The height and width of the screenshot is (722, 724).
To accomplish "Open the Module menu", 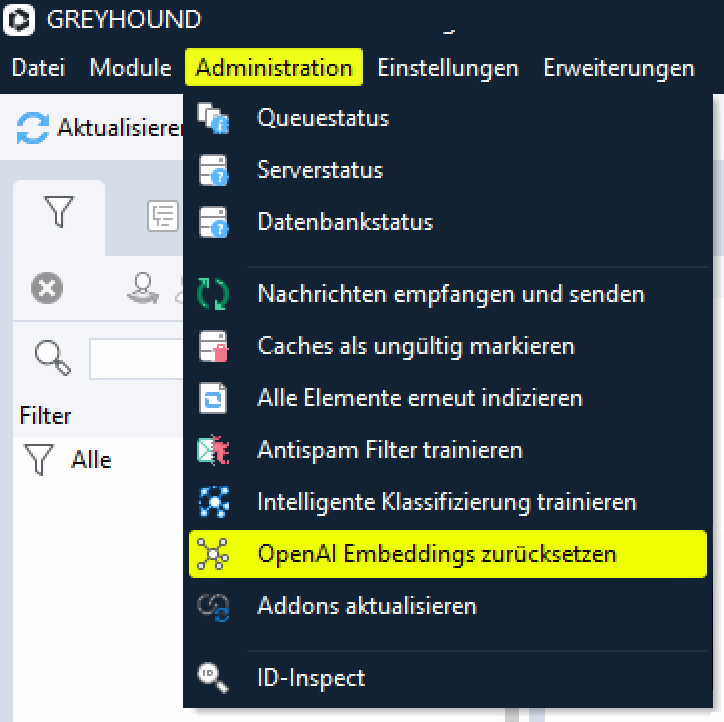I will click(x=130, y=68).
